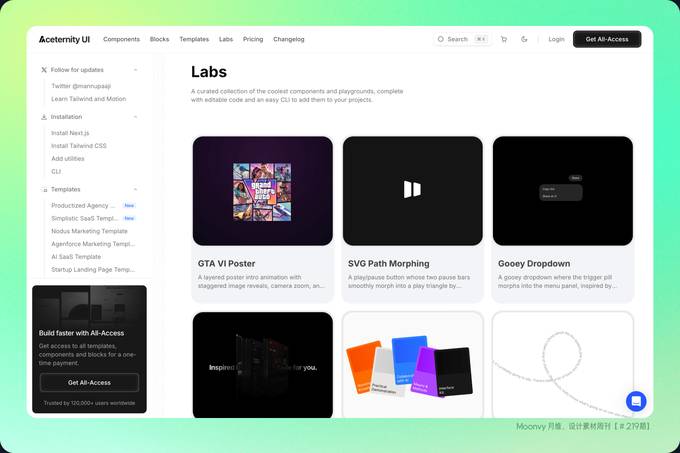This screenshot has width=680, height=453.
Task: Open Simplistic SaaS Template item
Action: tap(85, 218)
